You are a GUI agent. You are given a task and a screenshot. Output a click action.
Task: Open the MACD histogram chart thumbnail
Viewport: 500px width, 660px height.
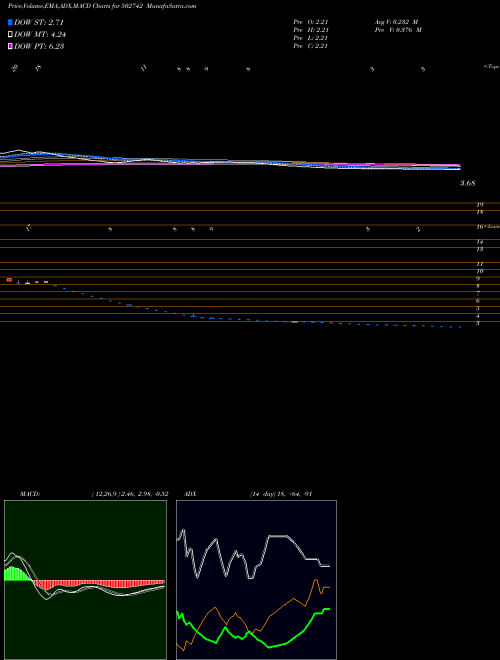85,580
